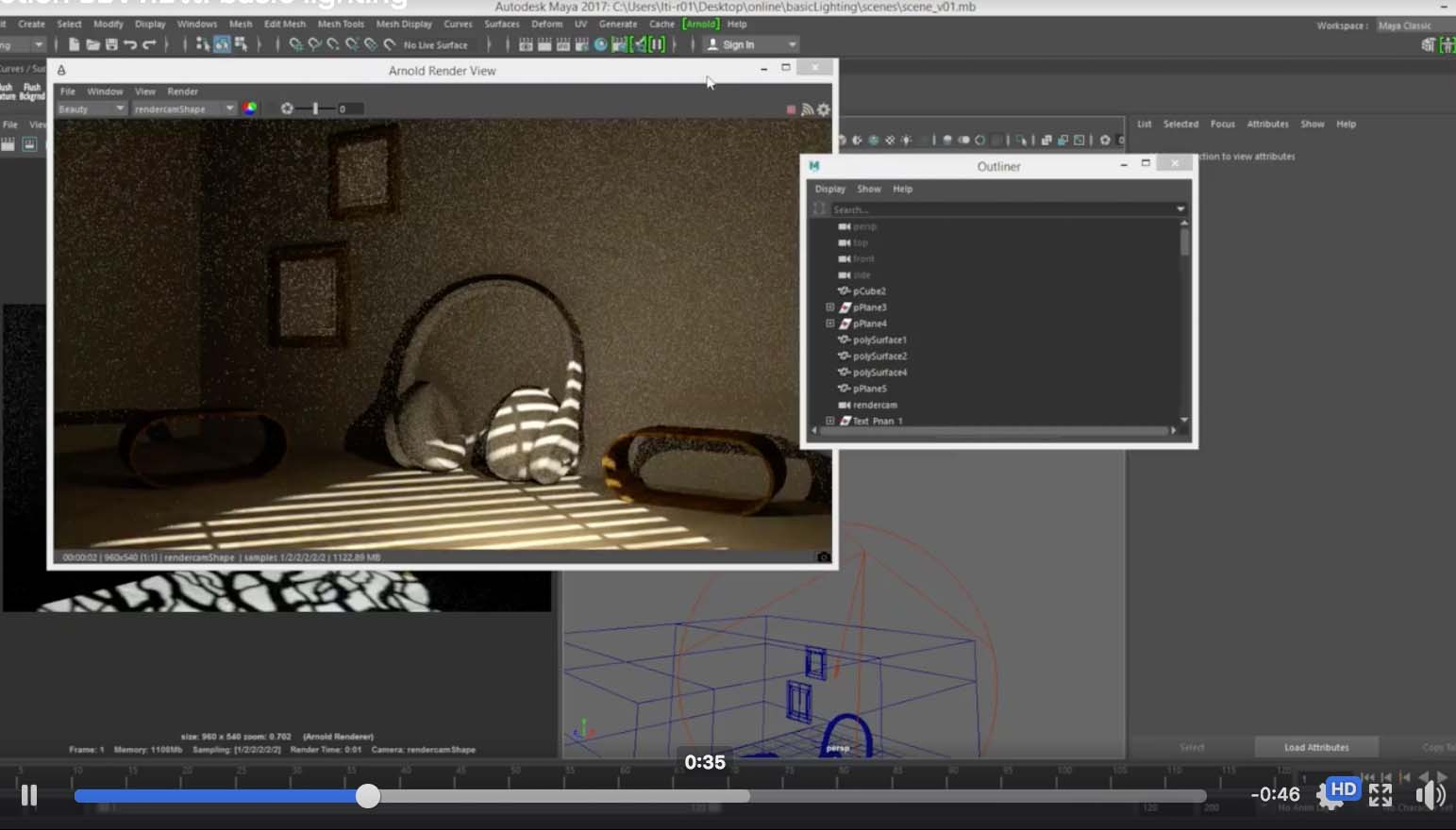The image size is (1456, 830).
Task: Click the undo arrow icon
Action: (x=130, y=44)
